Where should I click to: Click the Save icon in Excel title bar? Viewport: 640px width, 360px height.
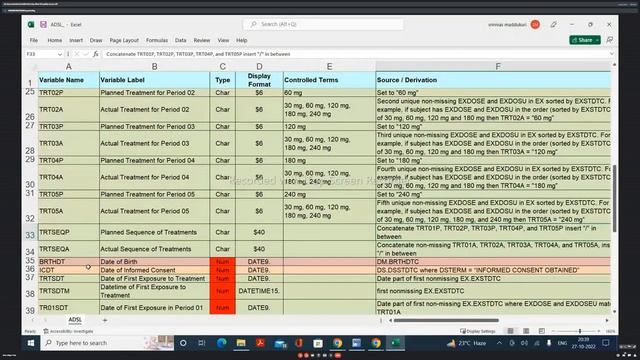click(43, 24)
